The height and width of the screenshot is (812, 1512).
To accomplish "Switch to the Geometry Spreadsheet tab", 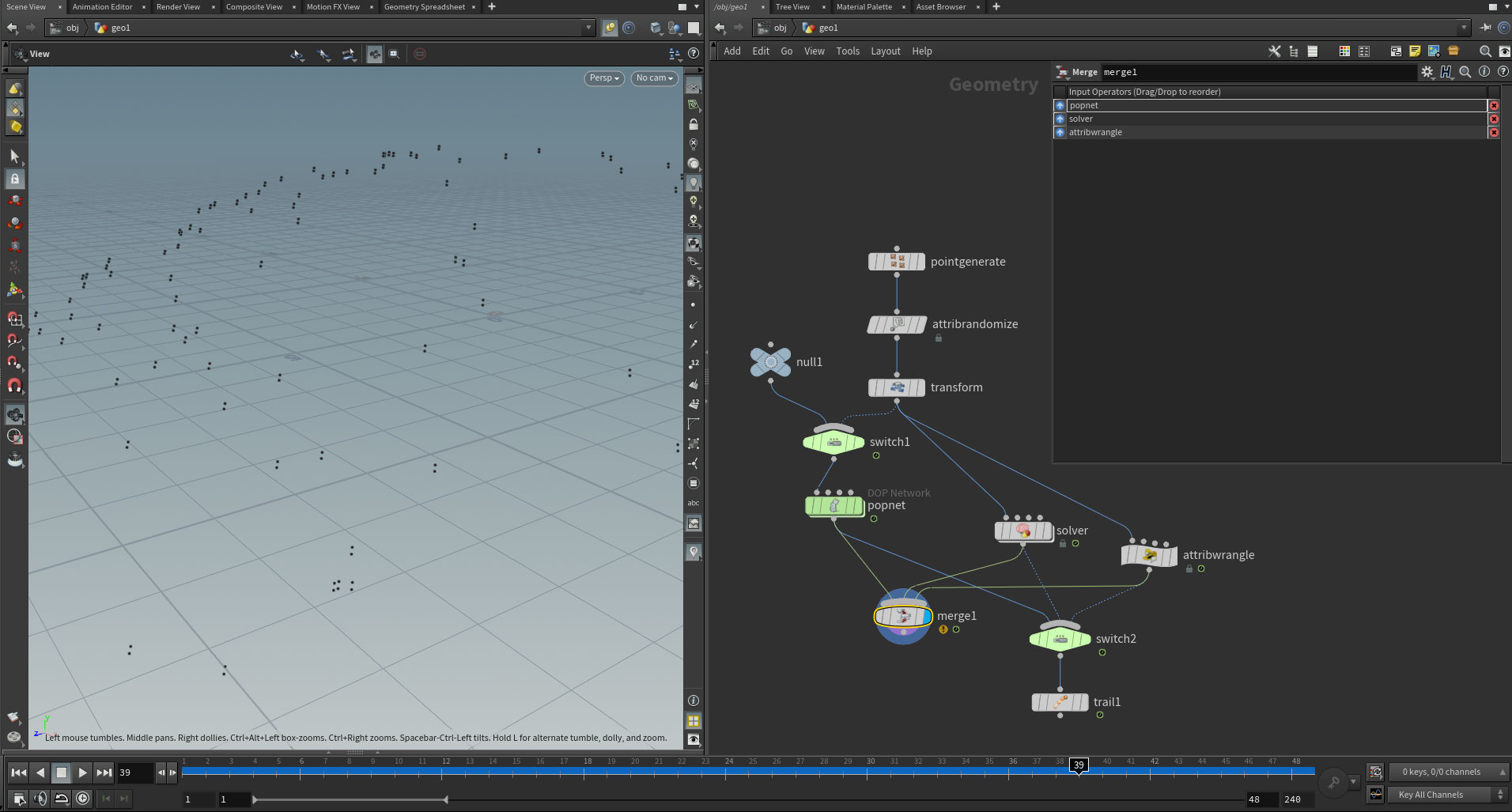I will coord(425,6).
